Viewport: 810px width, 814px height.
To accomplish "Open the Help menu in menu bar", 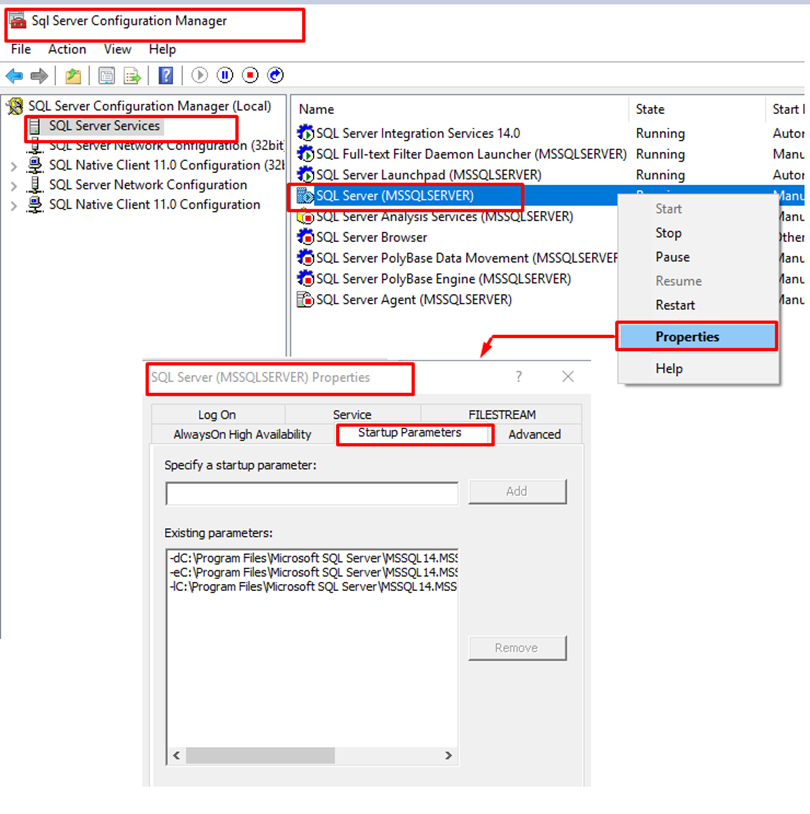I will tap(163, 49).
